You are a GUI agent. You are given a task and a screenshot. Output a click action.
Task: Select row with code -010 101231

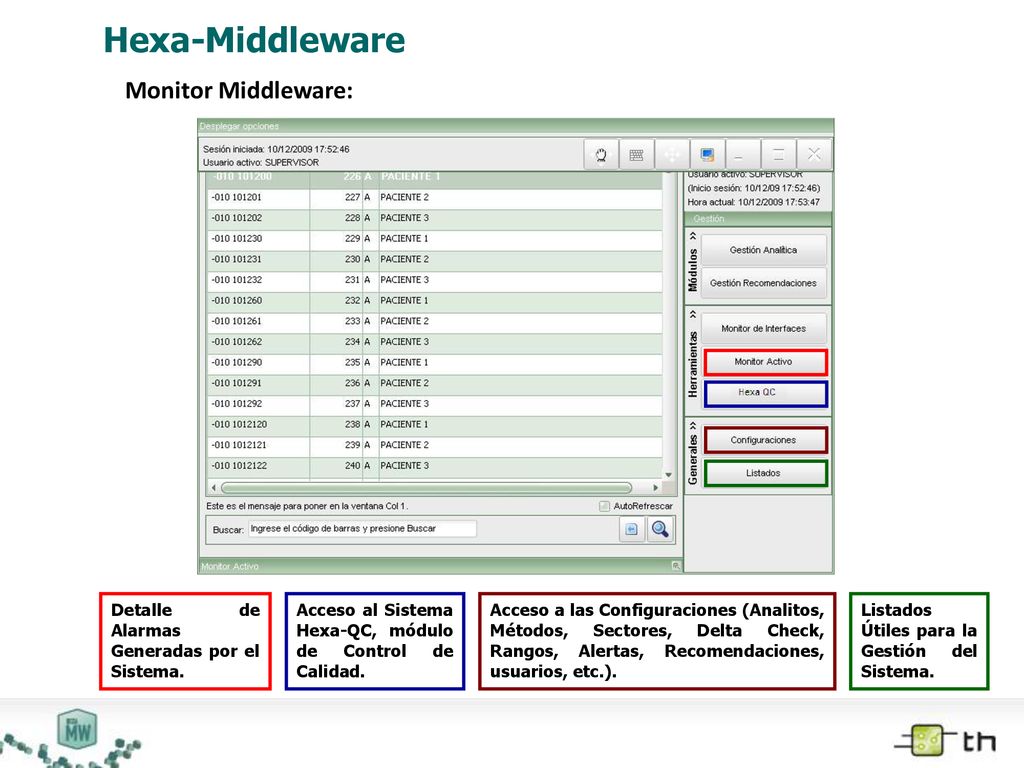[435, 259]
